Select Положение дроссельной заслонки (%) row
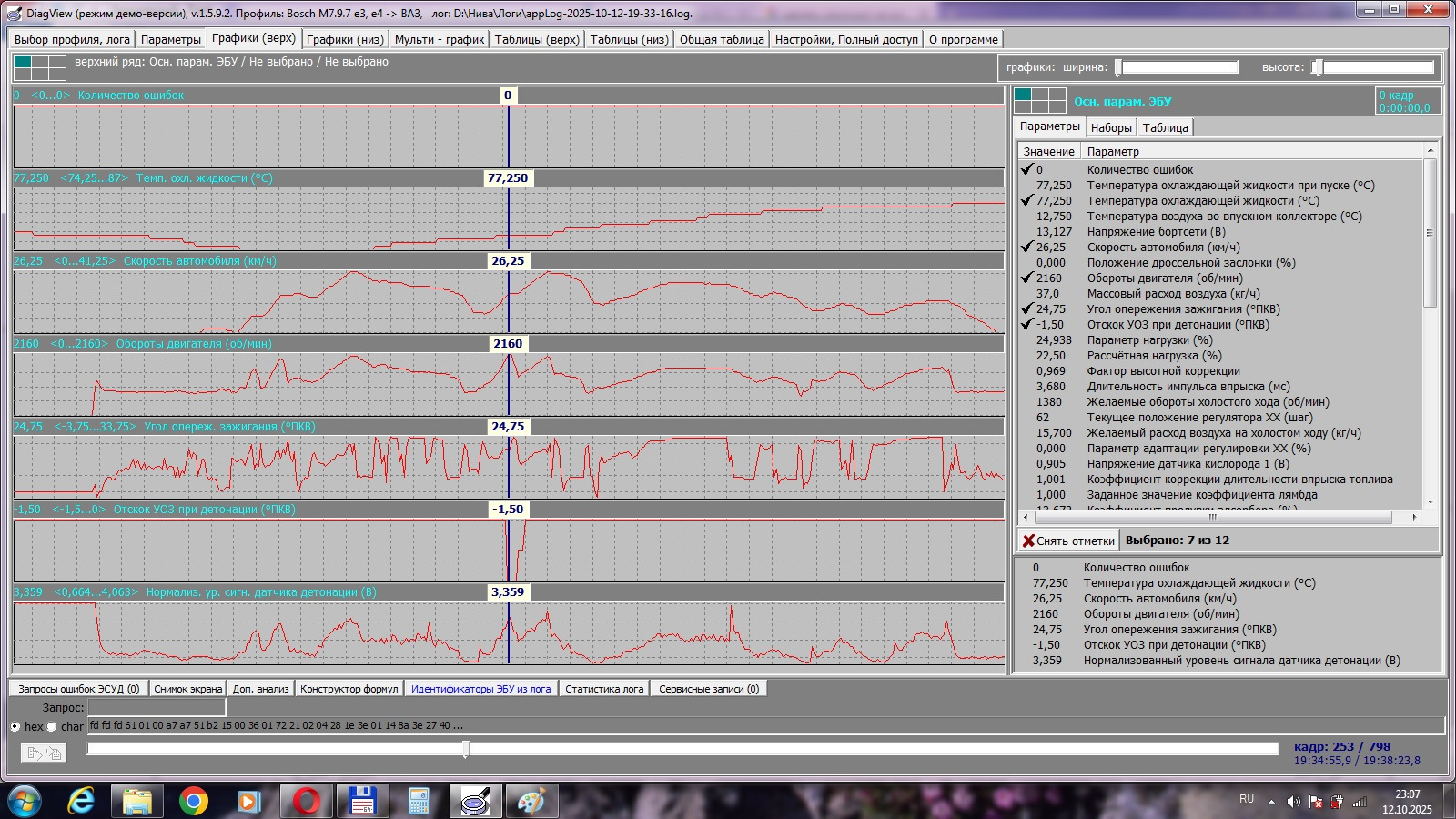This screenshot has height=819, width=1456. coord(1219,262)
